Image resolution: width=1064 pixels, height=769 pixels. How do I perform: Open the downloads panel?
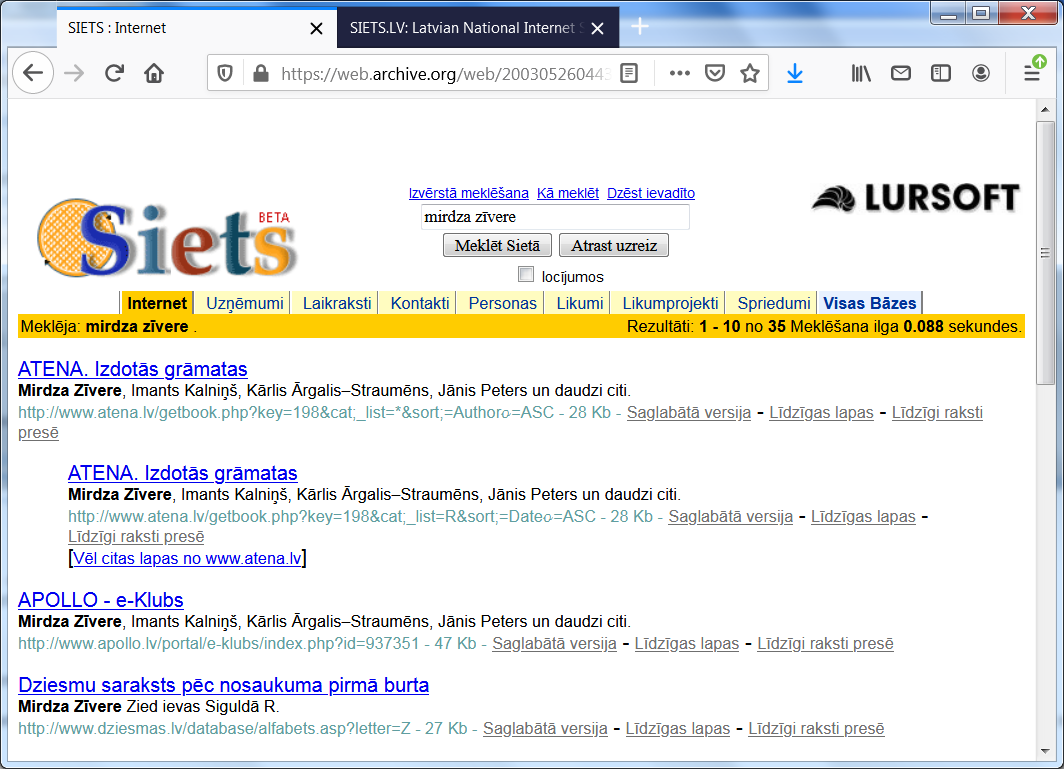point(795,73)
